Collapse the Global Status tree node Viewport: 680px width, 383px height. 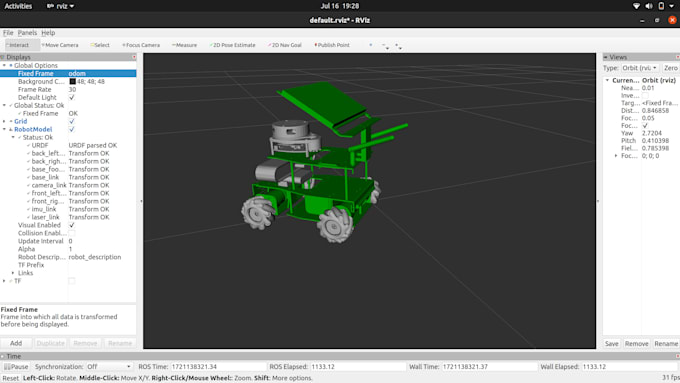point(4,105)
